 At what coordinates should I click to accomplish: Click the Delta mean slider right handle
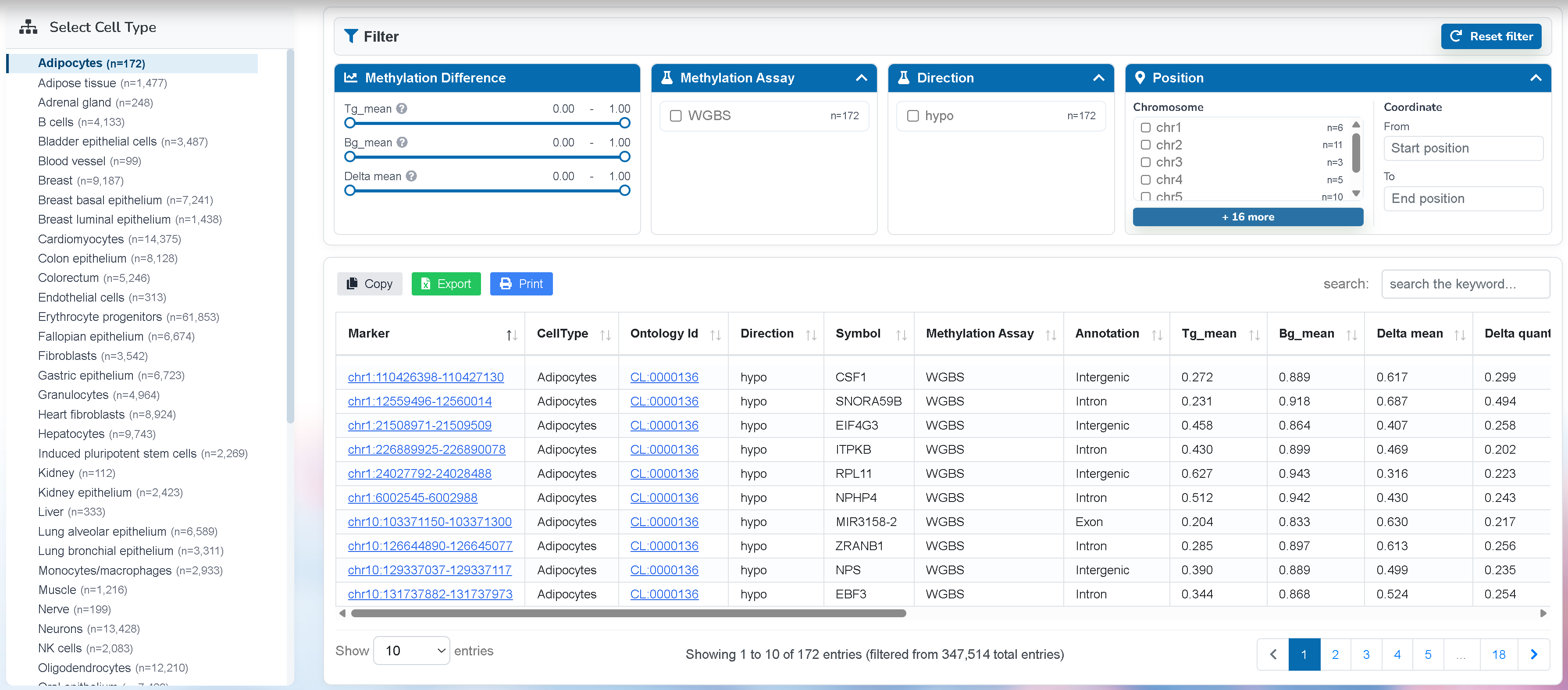(624, 191)
